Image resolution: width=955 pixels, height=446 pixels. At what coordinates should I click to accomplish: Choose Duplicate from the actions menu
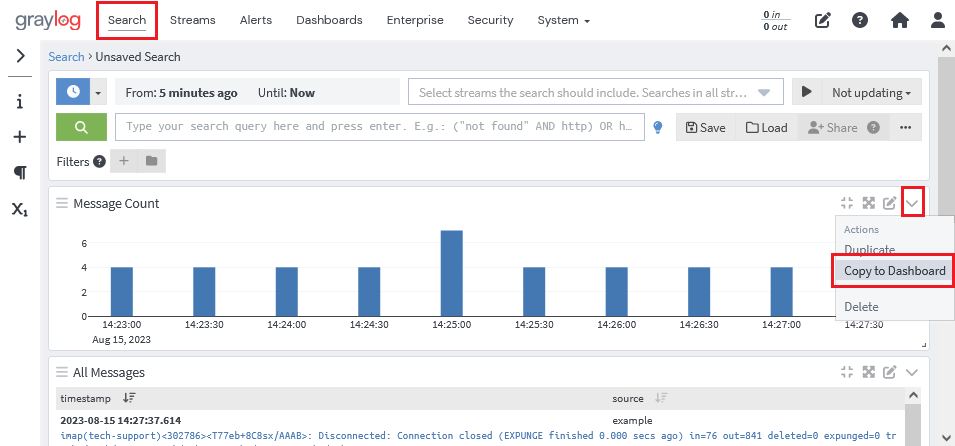pos(870,249)
